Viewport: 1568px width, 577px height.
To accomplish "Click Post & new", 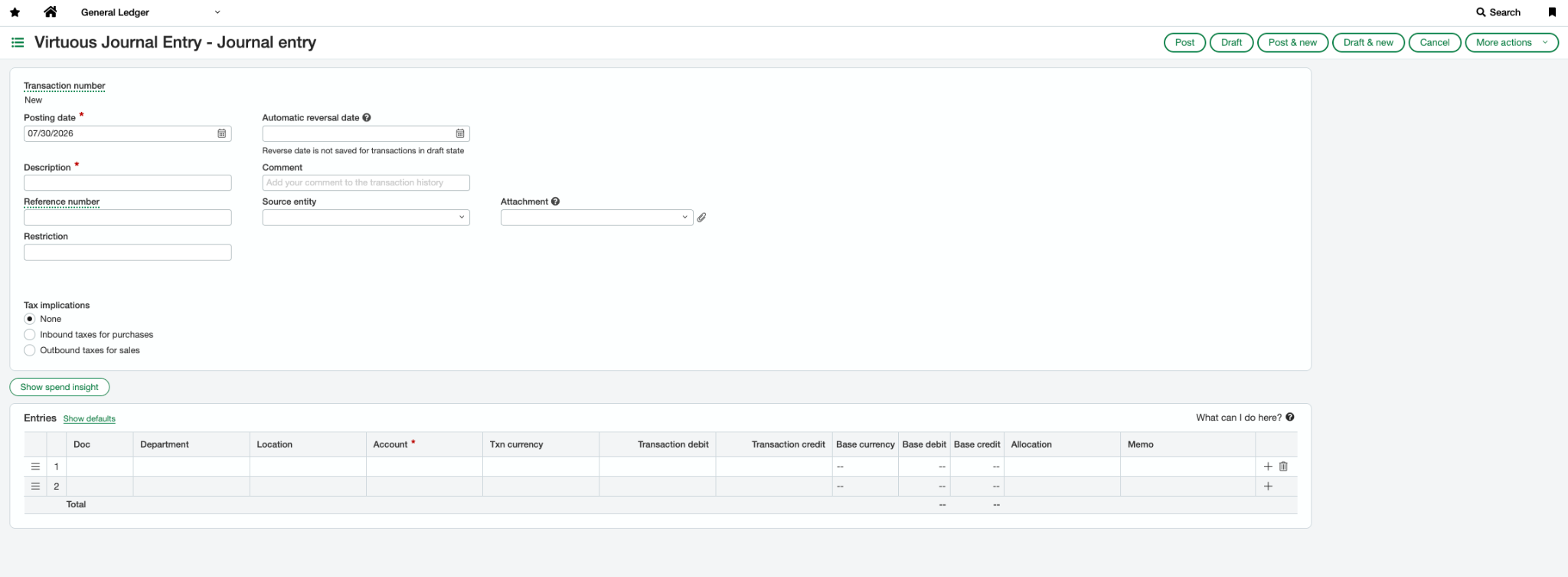I will 1292,42.
